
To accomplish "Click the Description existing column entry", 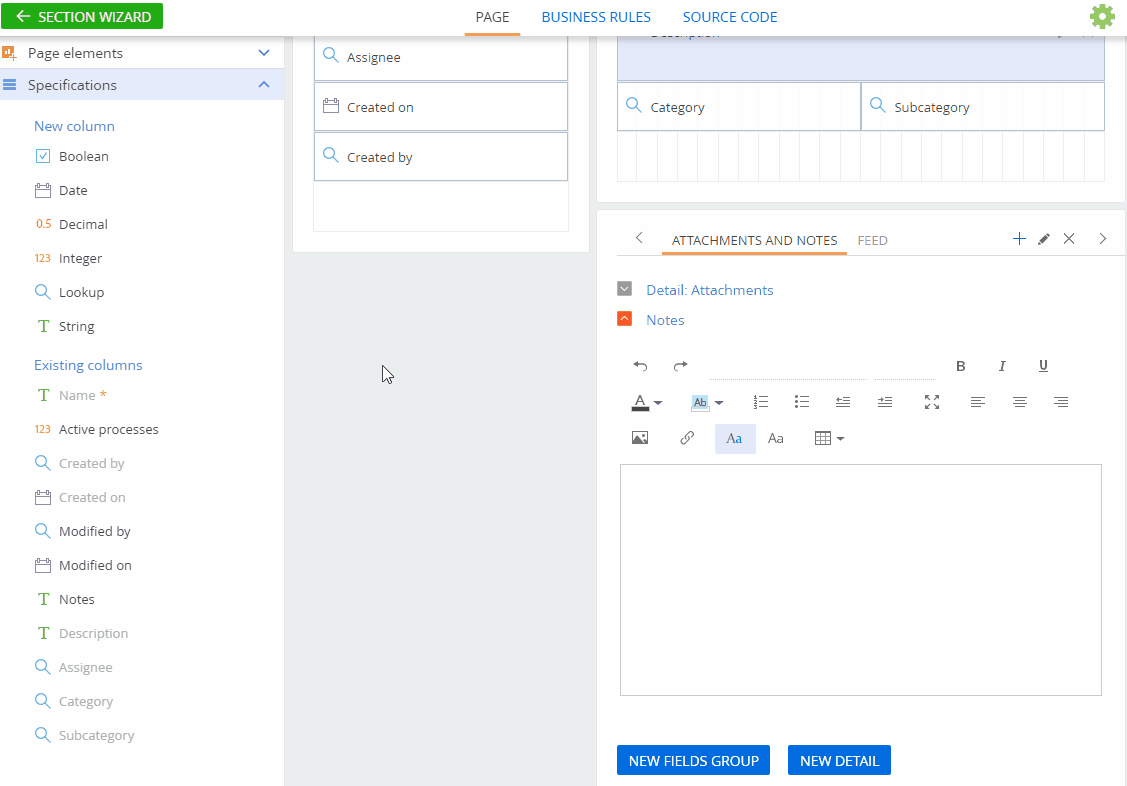I will pos(82,633).
